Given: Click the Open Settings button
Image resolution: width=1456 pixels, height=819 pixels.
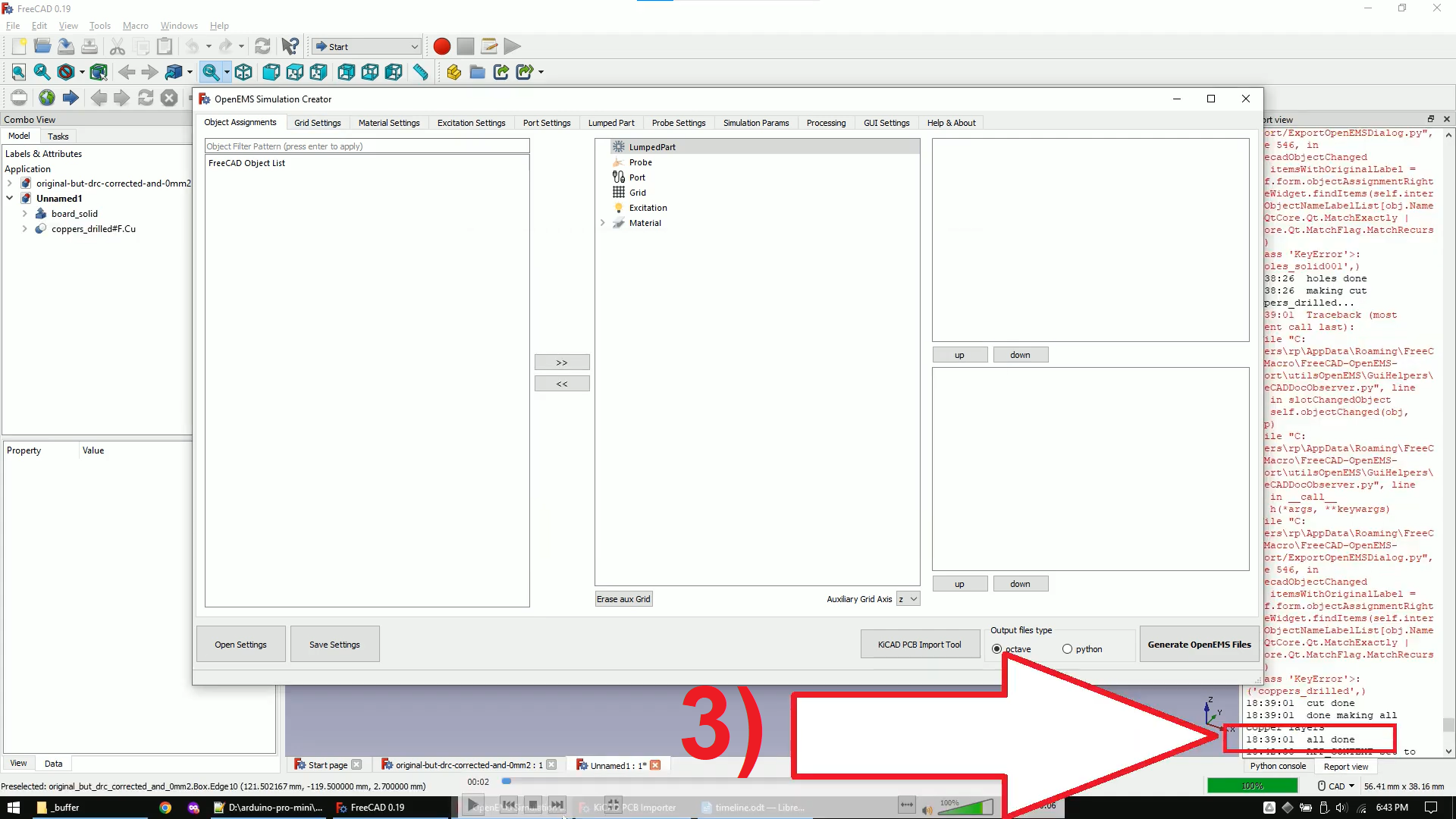Looking at the screenshot, I should pos(240,645).
